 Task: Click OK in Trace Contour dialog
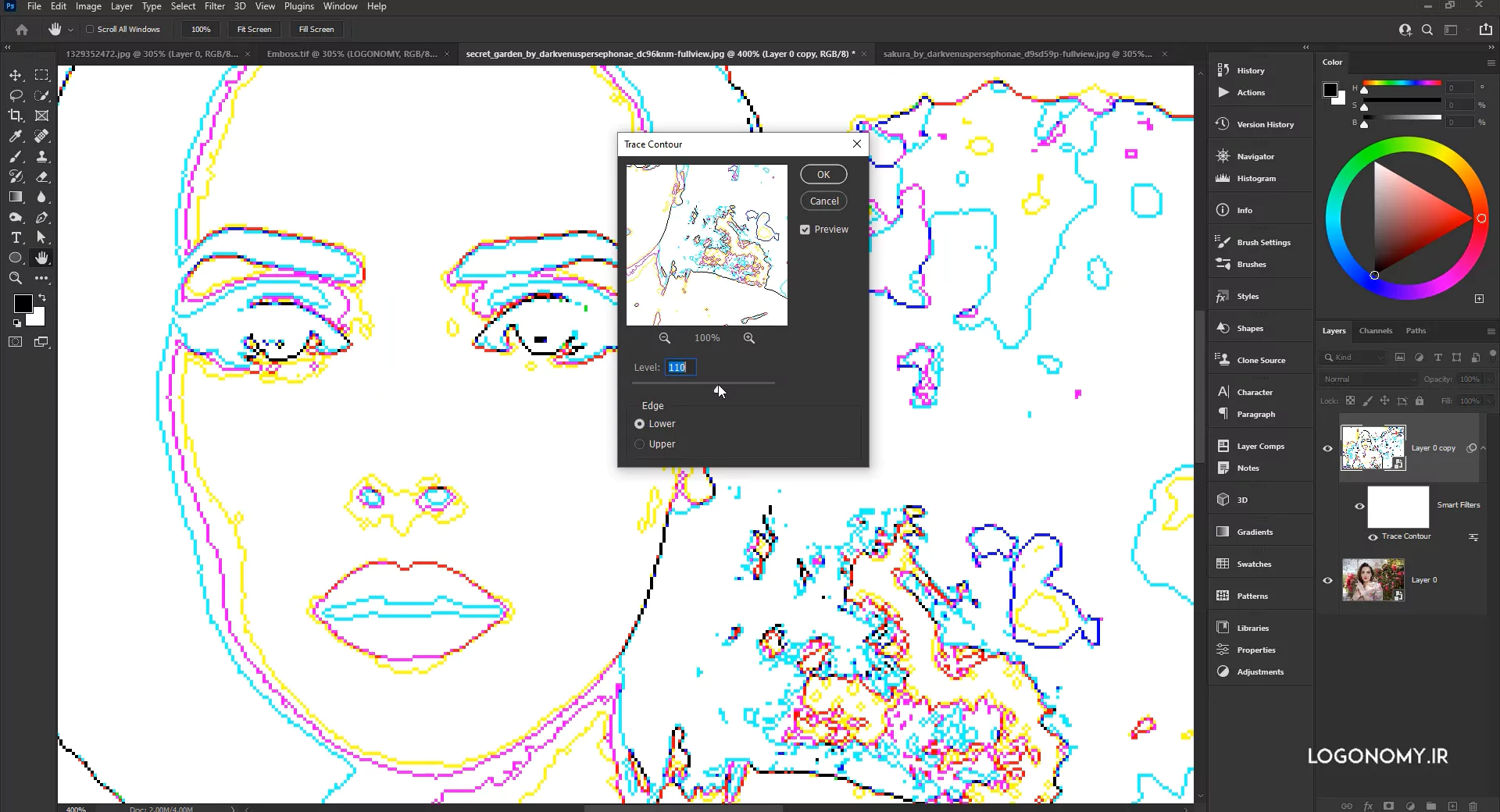823,174
